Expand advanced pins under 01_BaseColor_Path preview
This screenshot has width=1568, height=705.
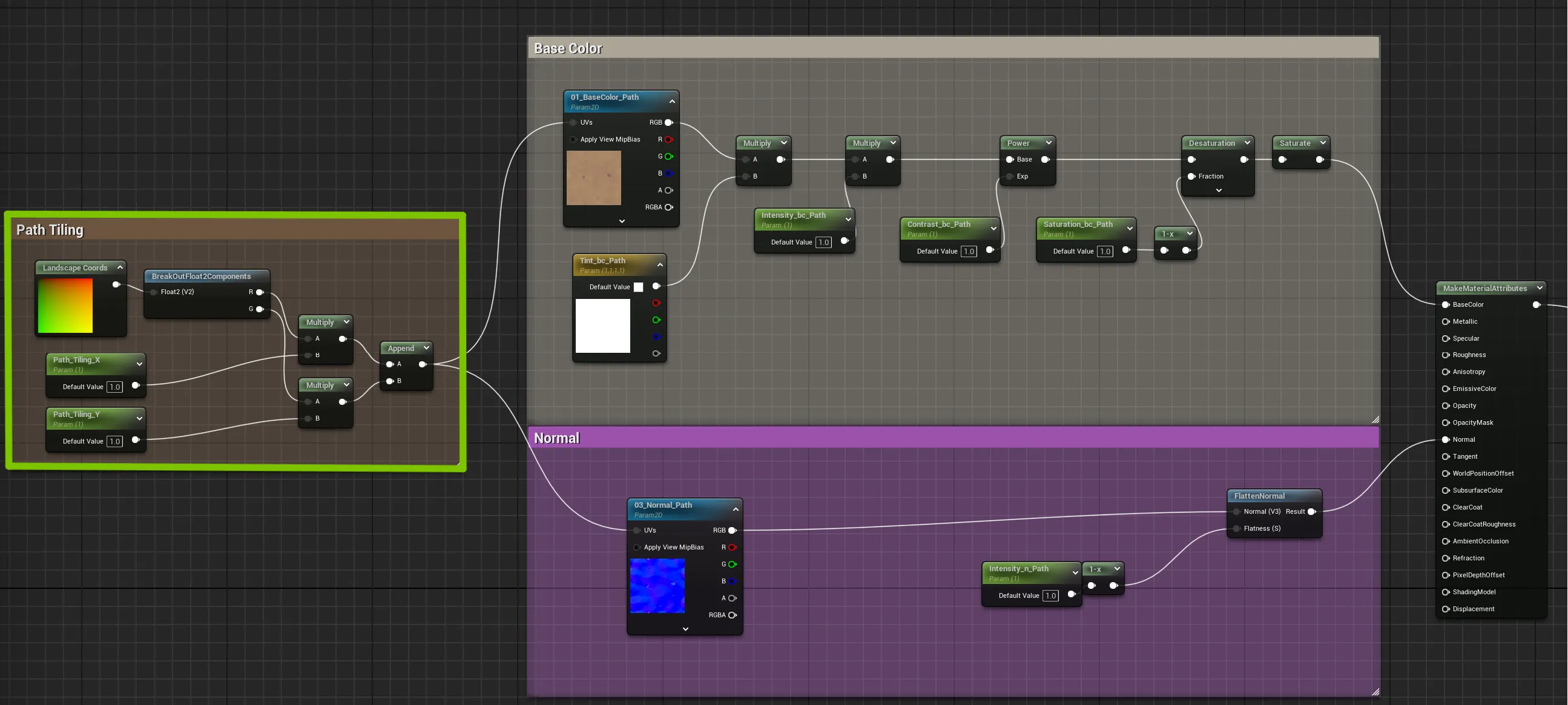[622, 221]
